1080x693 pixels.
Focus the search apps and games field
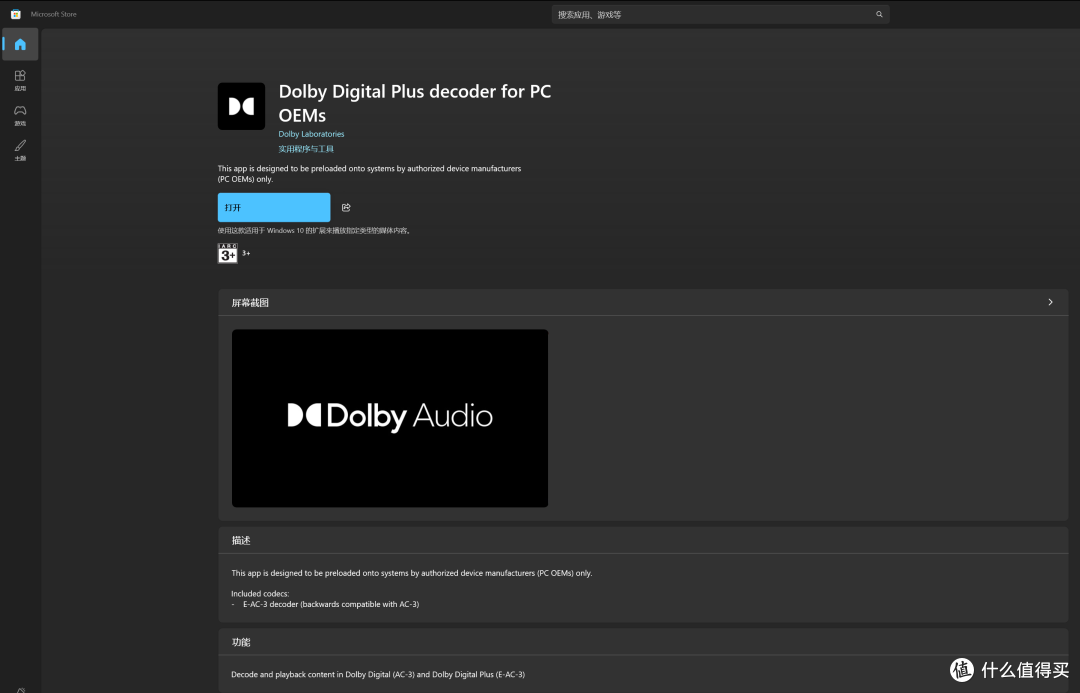720,14
